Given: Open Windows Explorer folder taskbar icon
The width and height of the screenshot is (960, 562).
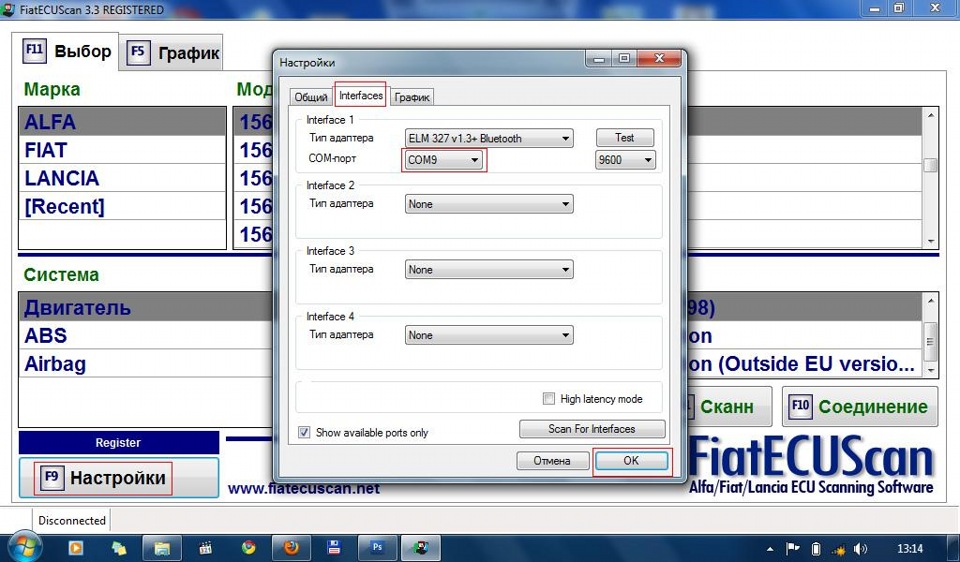Looking at the screenshot, I should tap(162, 548).
